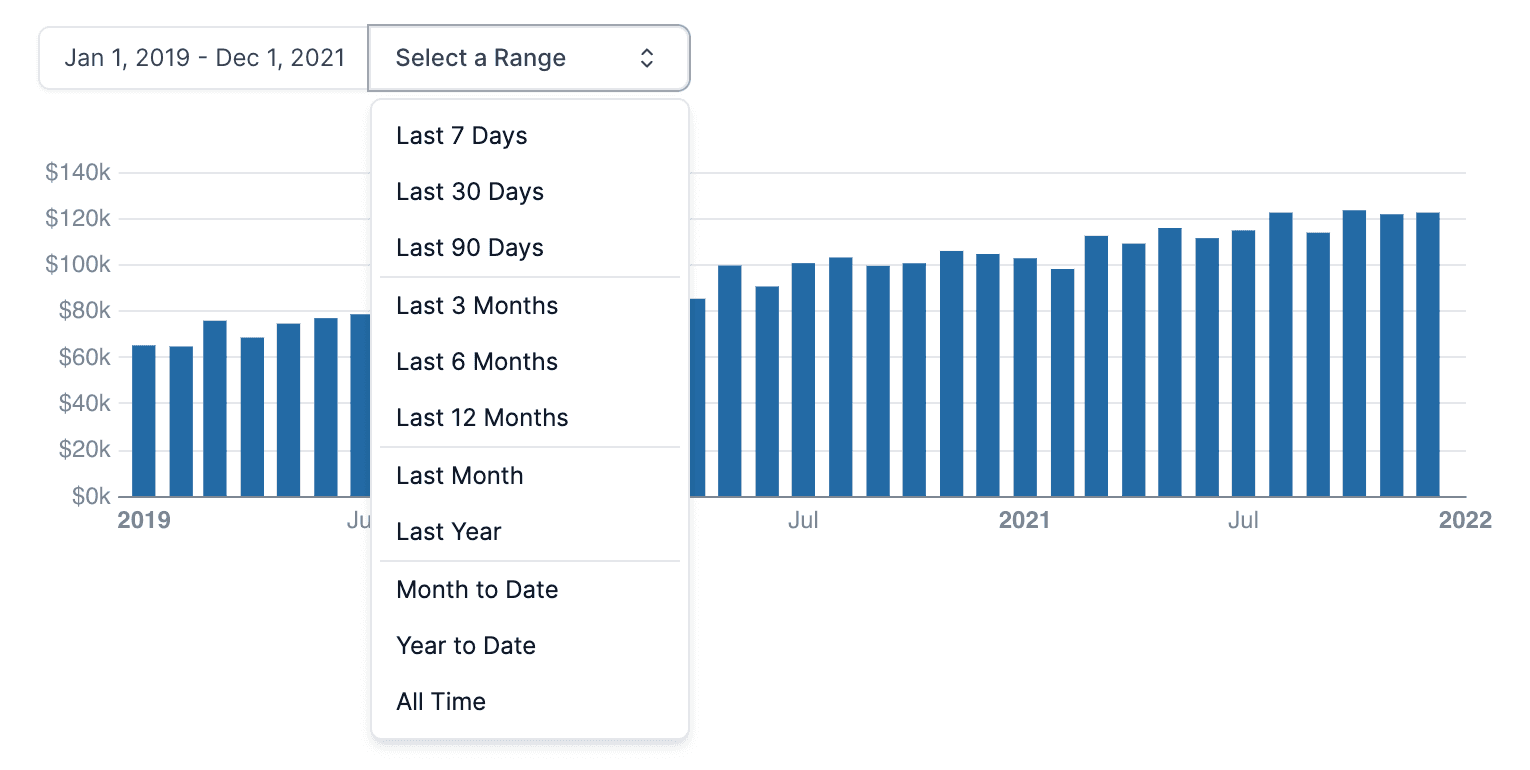Select Last 3 Months option
1530x770 pixels.
click(476, 306)
